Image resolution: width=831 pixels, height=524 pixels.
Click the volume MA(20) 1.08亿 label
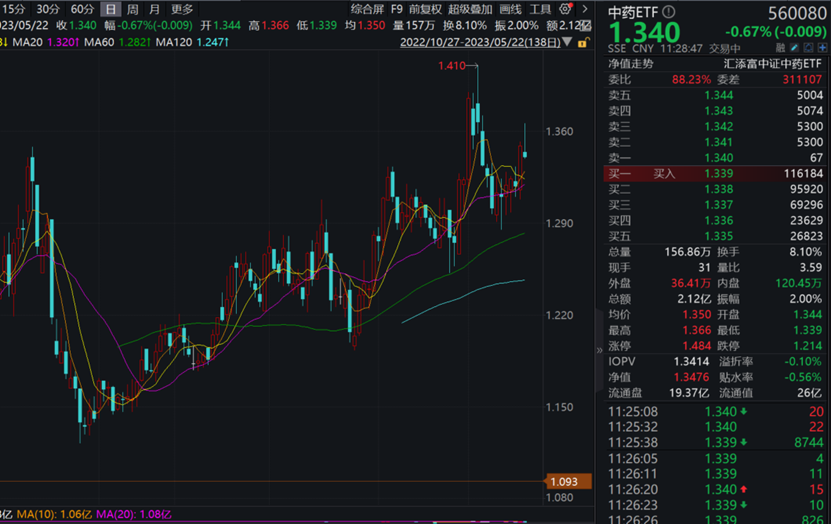pos(134,514)
